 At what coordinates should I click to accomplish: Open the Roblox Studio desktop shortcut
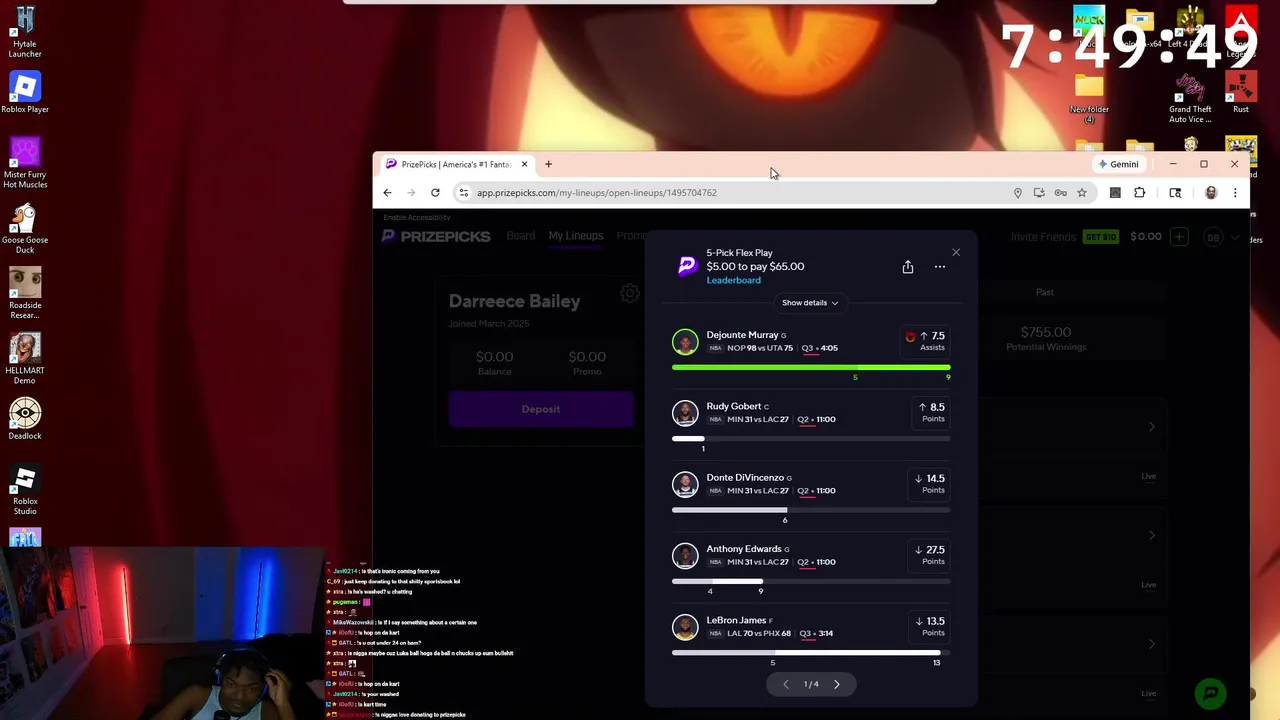pyautogui.click(x=25, y=490)
